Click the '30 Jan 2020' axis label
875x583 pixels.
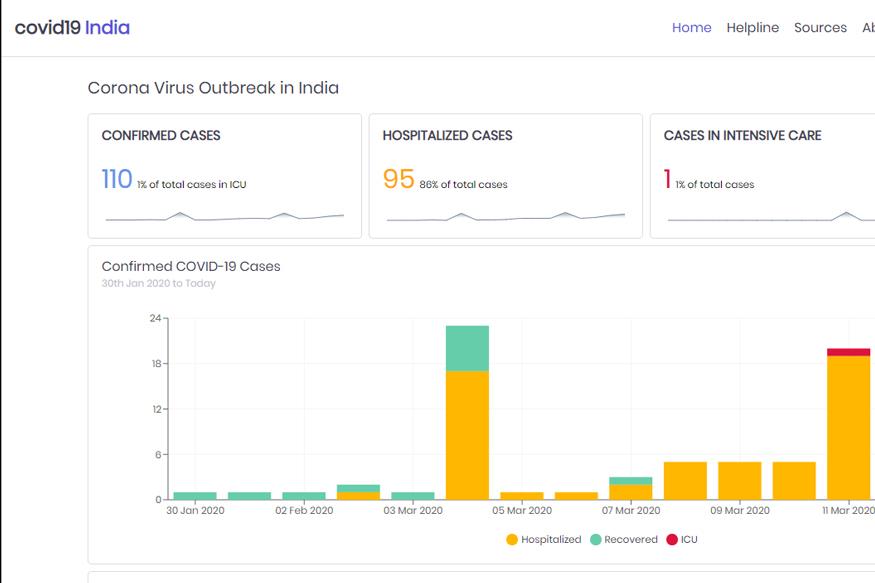[x=195, y=510]
